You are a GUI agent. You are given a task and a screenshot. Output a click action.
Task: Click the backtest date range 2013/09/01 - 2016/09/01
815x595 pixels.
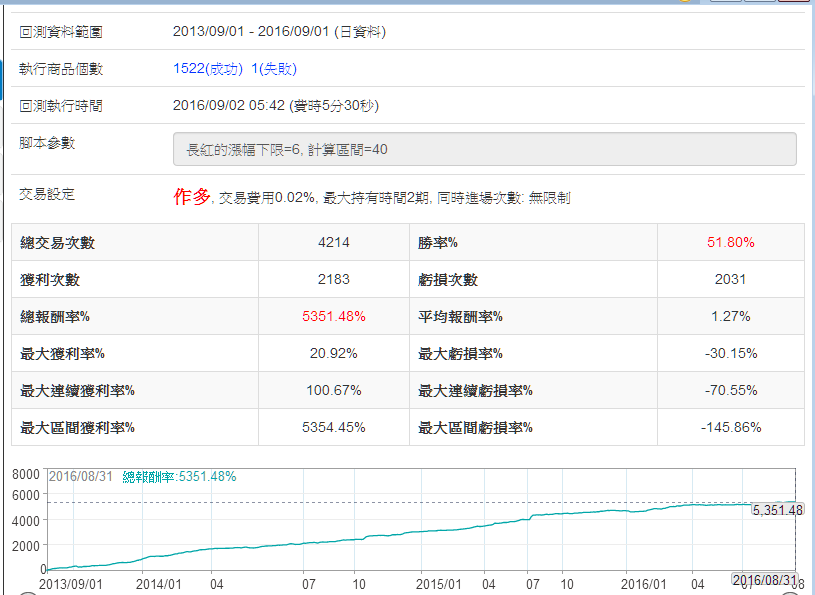279,32
